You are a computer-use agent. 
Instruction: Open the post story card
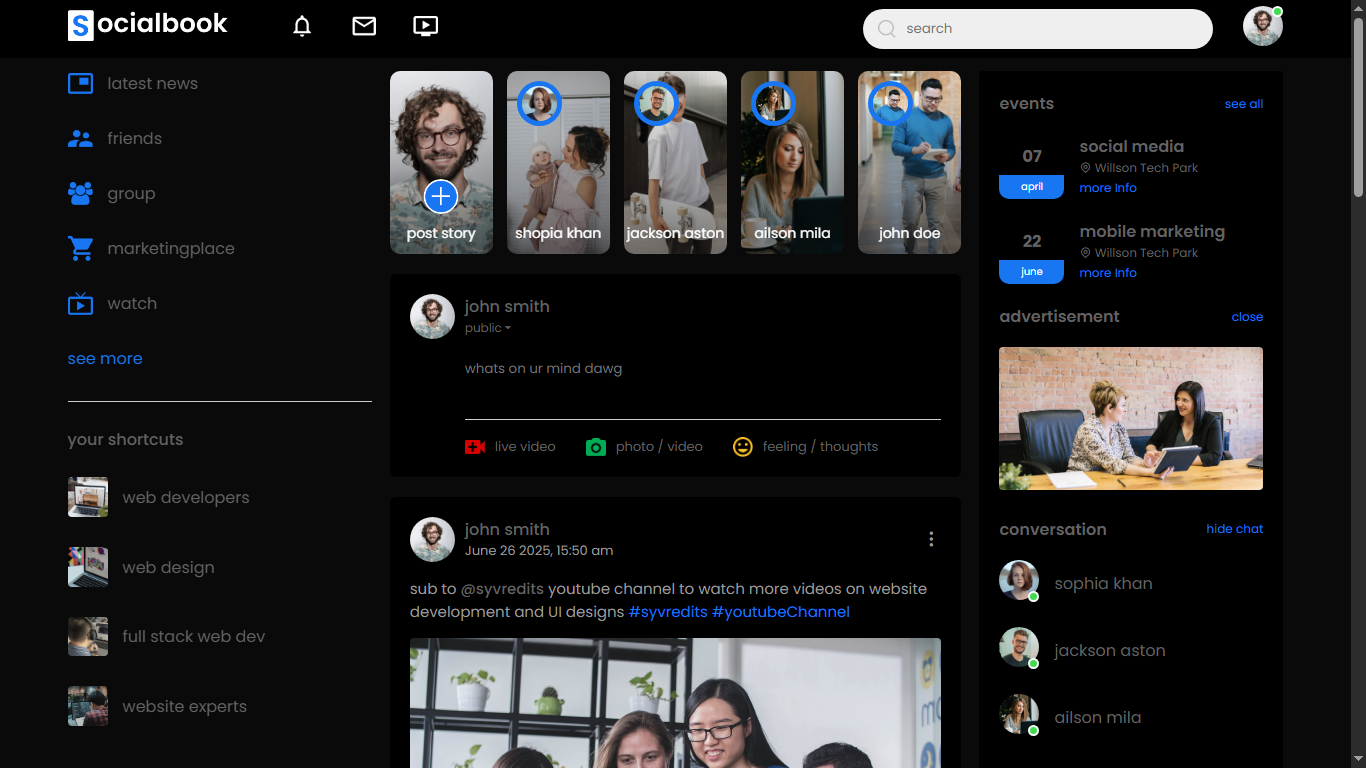(x=441, y=162)
